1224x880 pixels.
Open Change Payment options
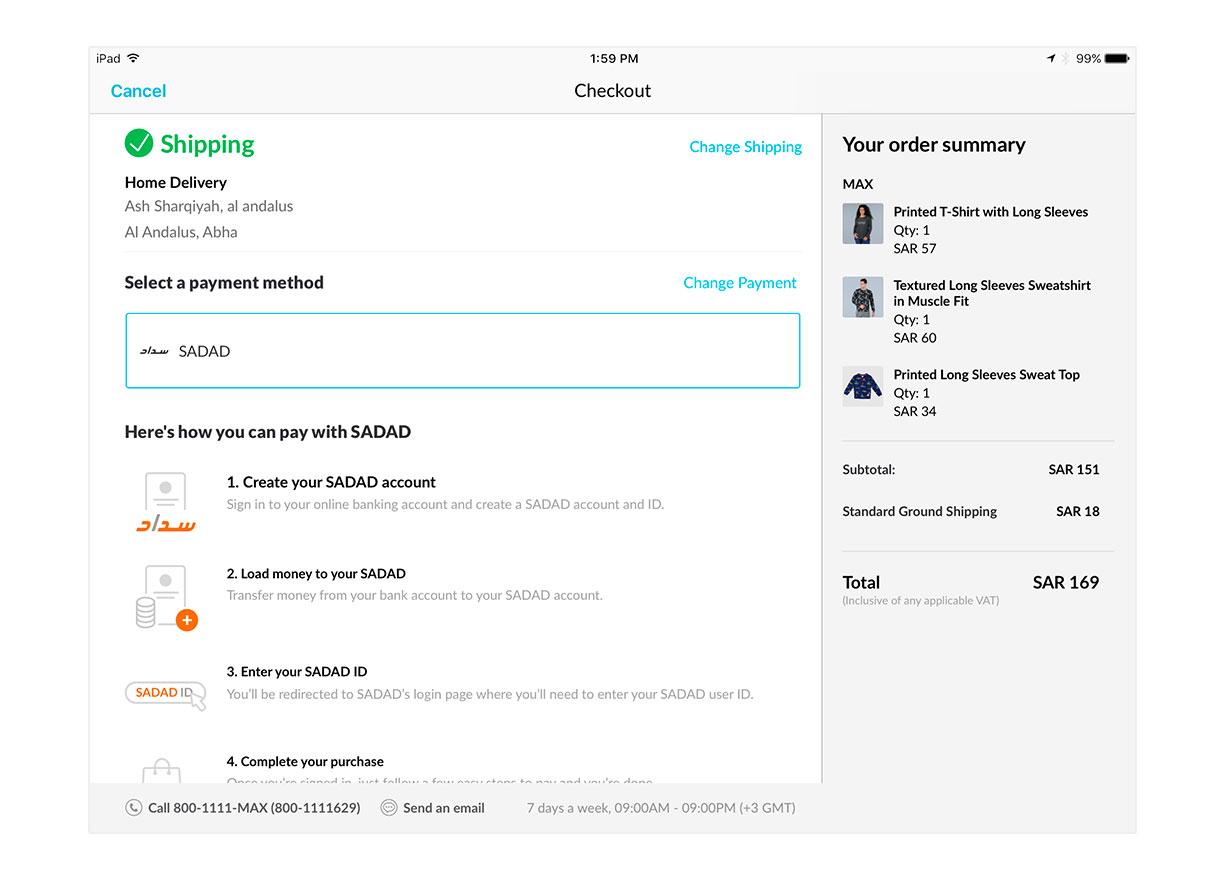click(740, 283)
